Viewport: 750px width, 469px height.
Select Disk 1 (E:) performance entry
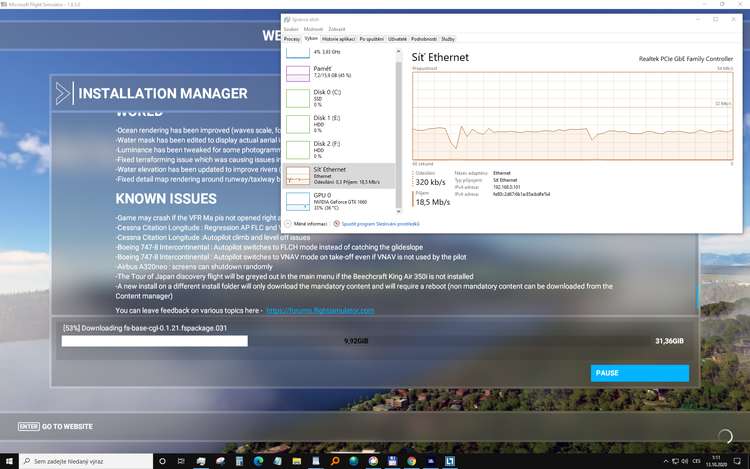pos(339,124)
